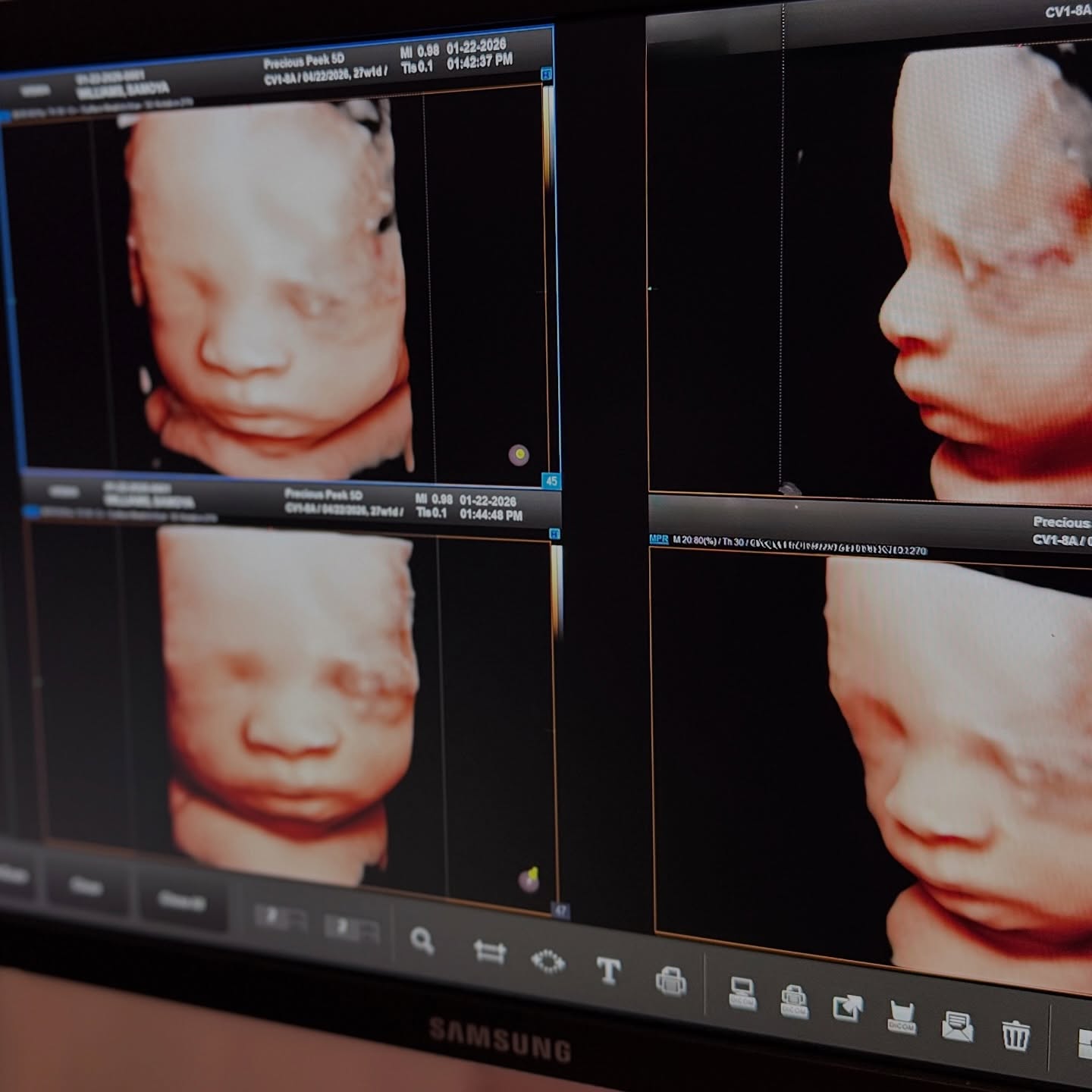
Task: Click the DICOM print icon
Action: 793,1001
